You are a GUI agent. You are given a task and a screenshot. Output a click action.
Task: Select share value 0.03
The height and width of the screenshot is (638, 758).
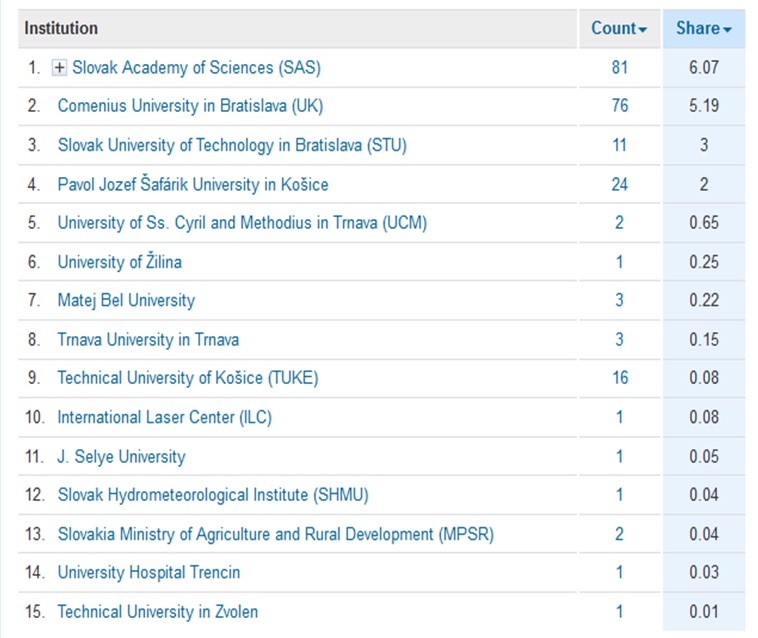[704, 572]
